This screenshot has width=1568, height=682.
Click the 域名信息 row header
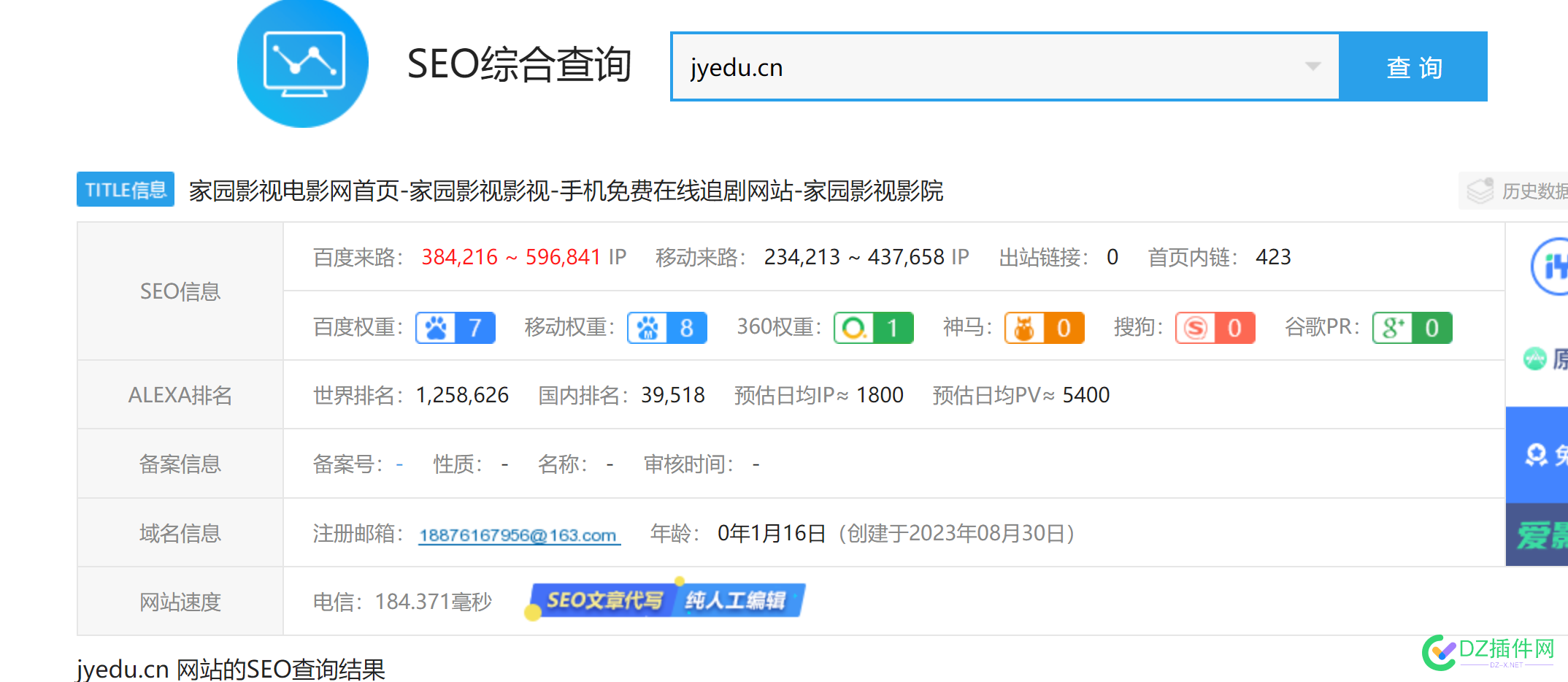[x=180, y=533]
